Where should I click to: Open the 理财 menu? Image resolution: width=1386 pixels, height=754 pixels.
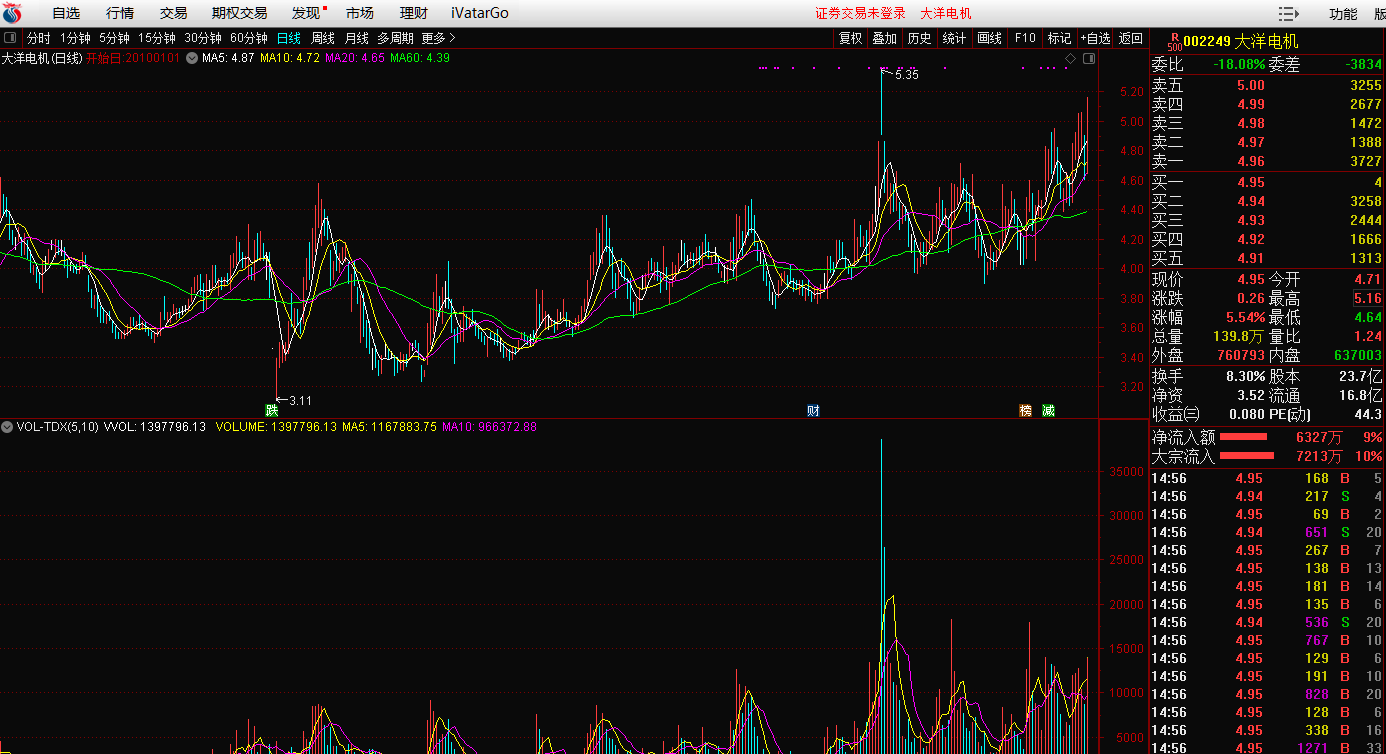[414, 13]
